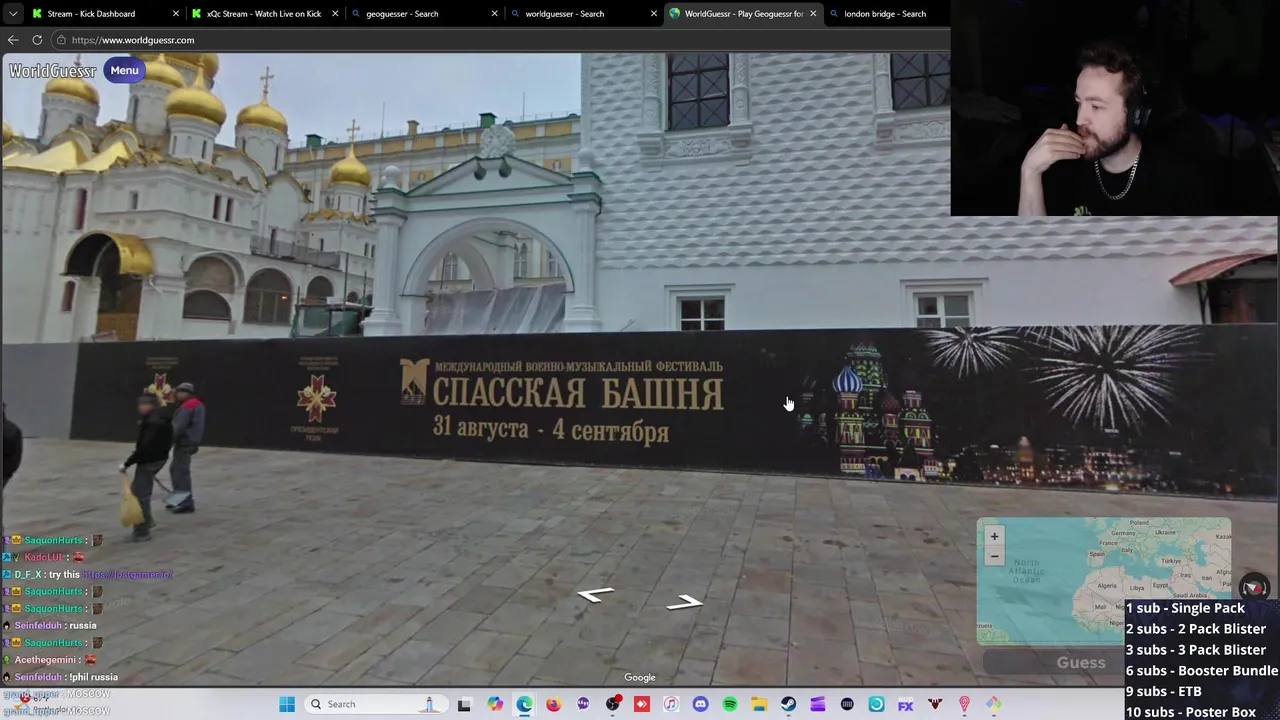The width and height of the screenshot is (1280, 720).
Task: Reload the page with refresh icon
Action: (37, 40)
